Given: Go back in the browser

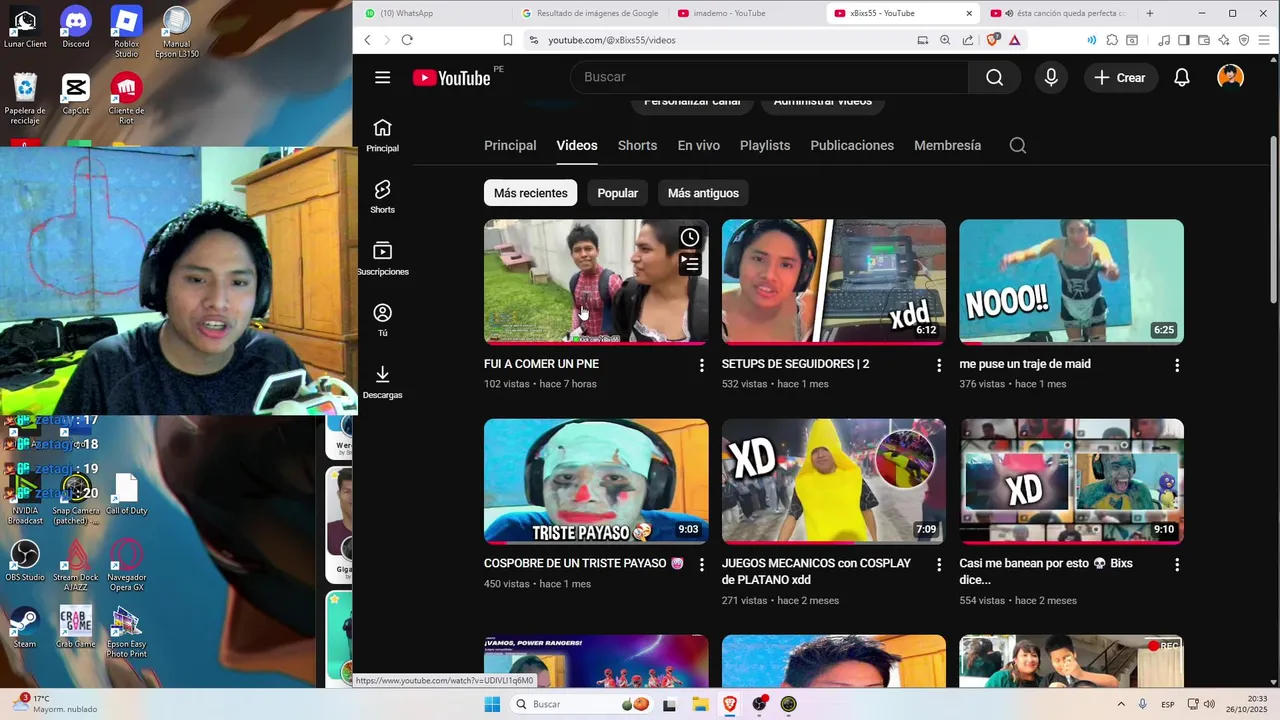Looking at the screenshot, I should coord(367,40).
